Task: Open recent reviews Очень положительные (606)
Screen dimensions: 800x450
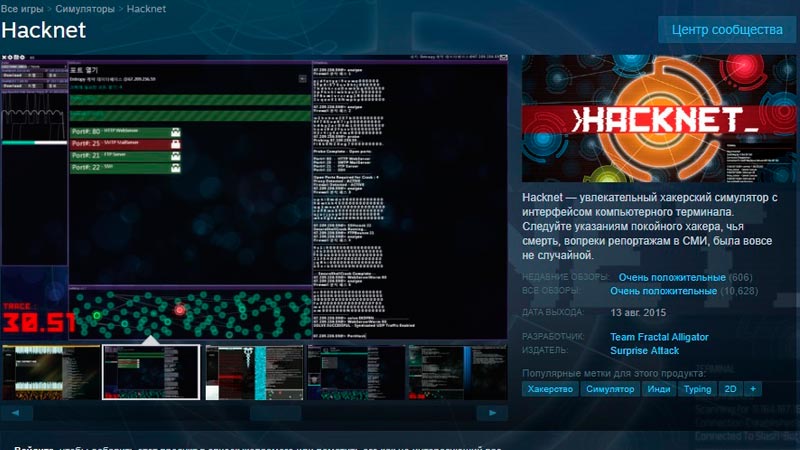Action: click(685, 277)
